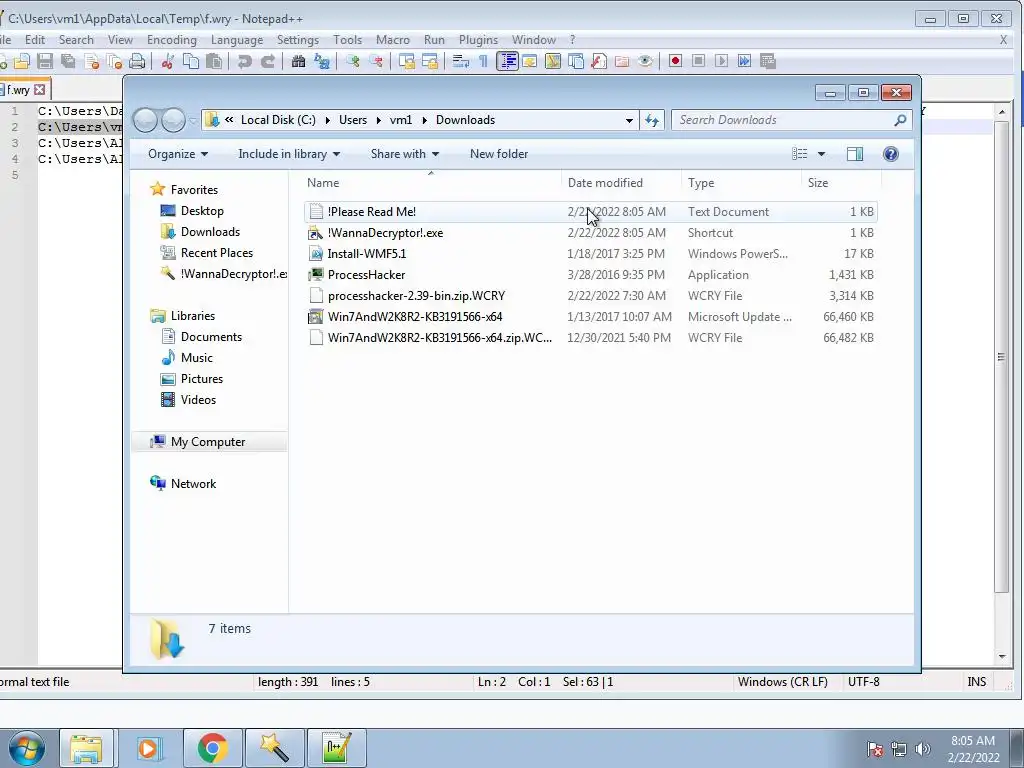Image resolution: width=1024 pixels, height=768 pixels.
Task: Open Share with dropdown
Action: click(405, 154)
